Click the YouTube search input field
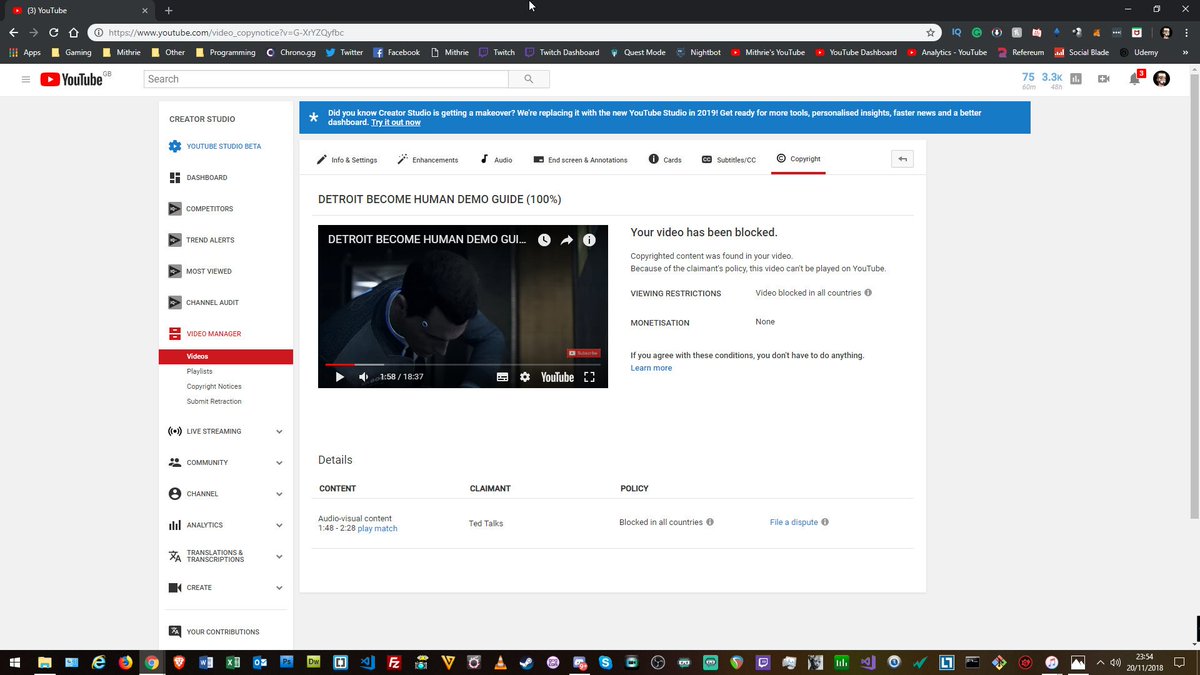This screenshot has width=1200, height=675. tap(326, 79)
